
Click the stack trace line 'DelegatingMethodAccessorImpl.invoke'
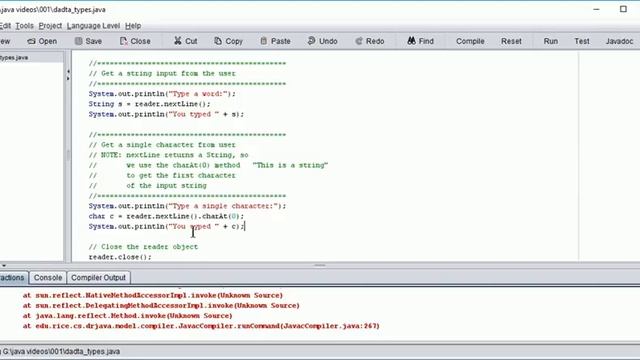coord(161,306)
